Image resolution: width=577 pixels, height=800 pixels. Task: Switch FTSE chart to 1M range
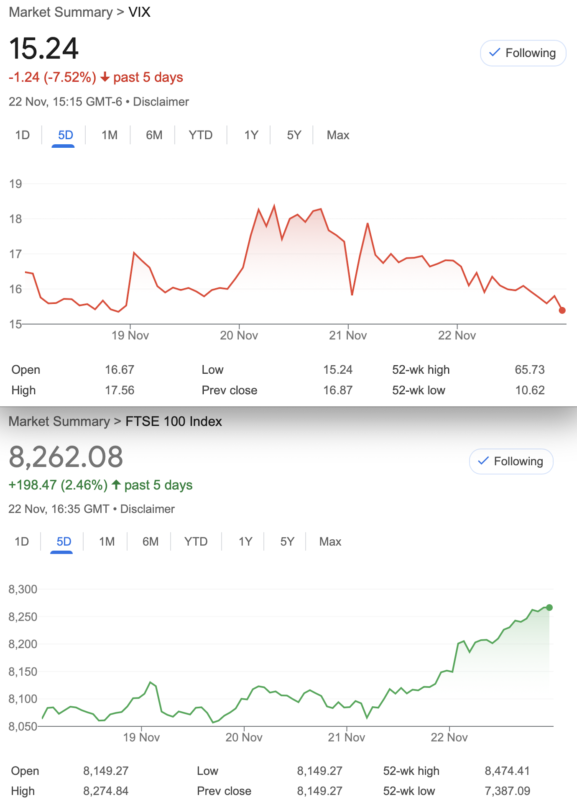(x=107, y=541)
